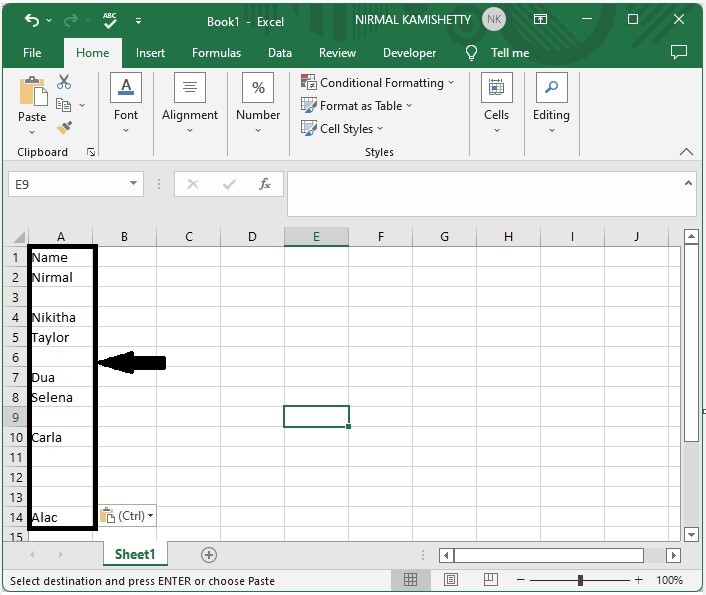This screenshot has height=595, width=706.
Task: Open the Font group
Action: (x=126, y=104)
